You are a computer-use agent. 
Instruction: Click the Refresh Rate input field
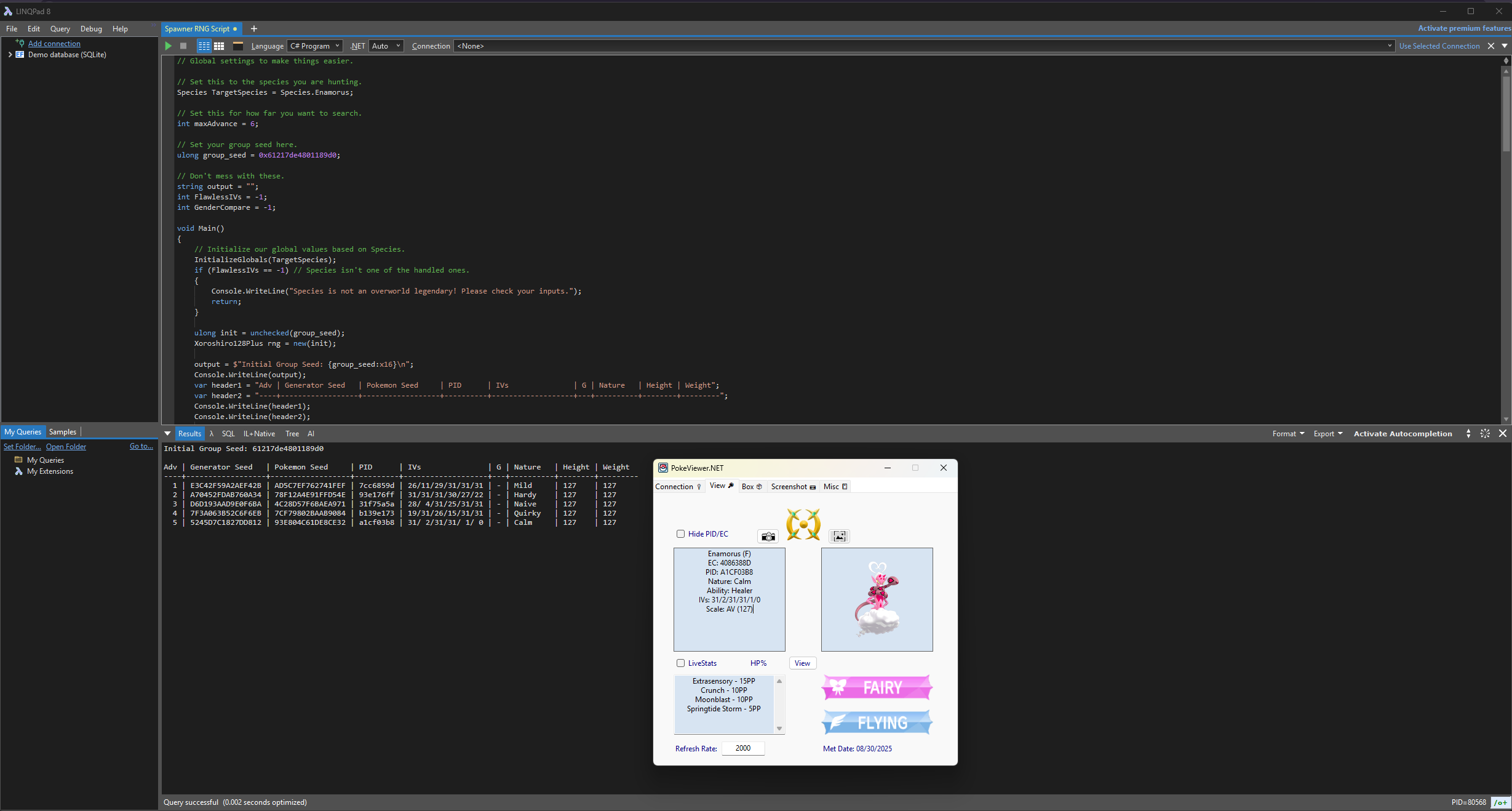point(742,748)
